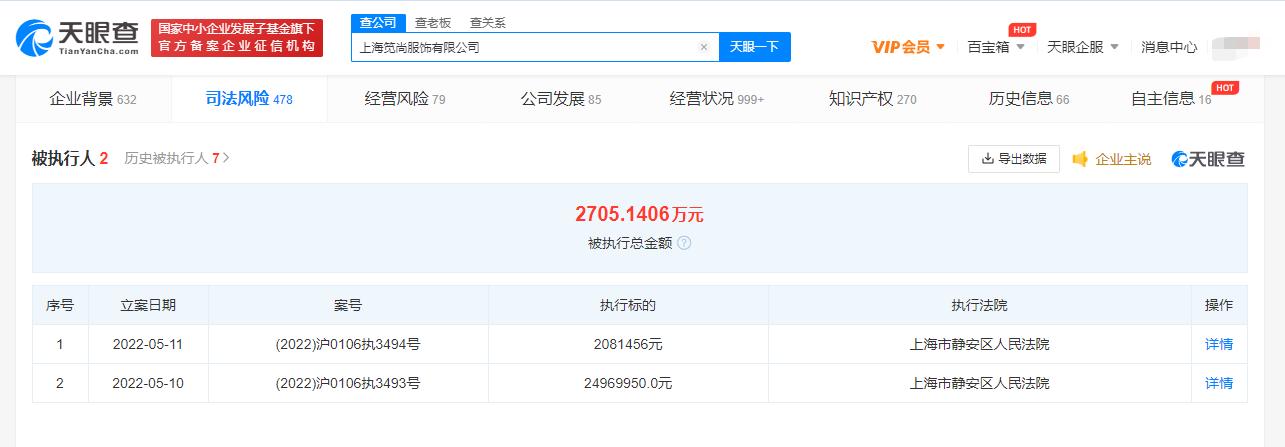Screen dimensions: 1285x447
Task: Open the 司法风险 478 tab
Action: pyautogui.click(x=249, y=99)
